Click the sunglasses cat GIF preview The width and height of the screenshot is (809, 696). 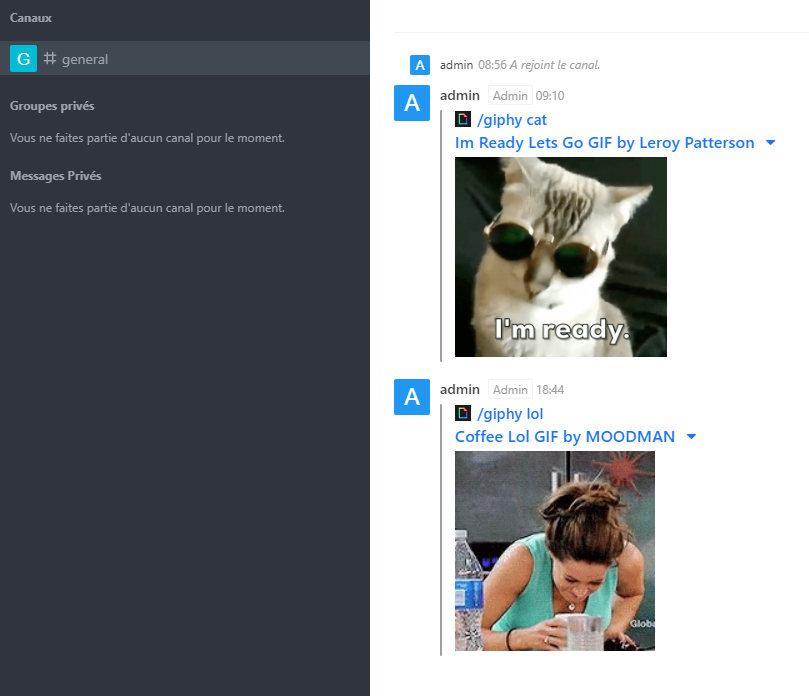point(560,257)
